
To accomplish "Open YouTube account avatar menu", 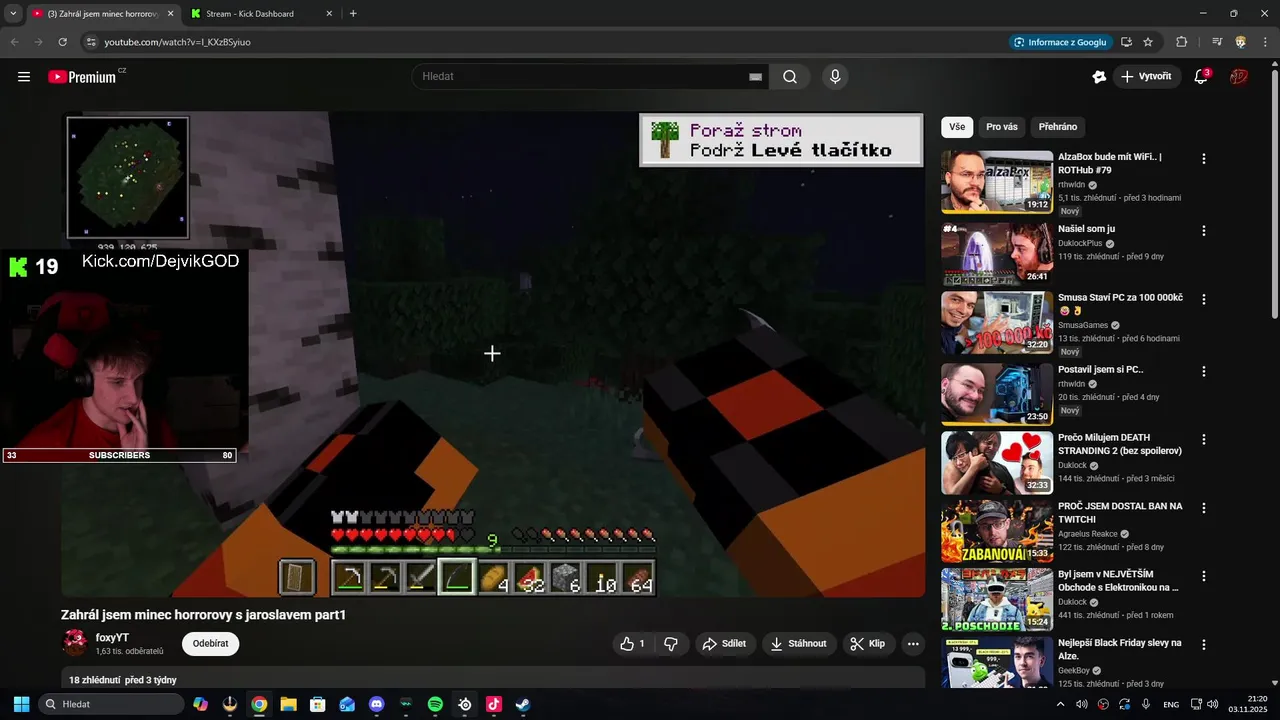I will [x=1239, y=77].
